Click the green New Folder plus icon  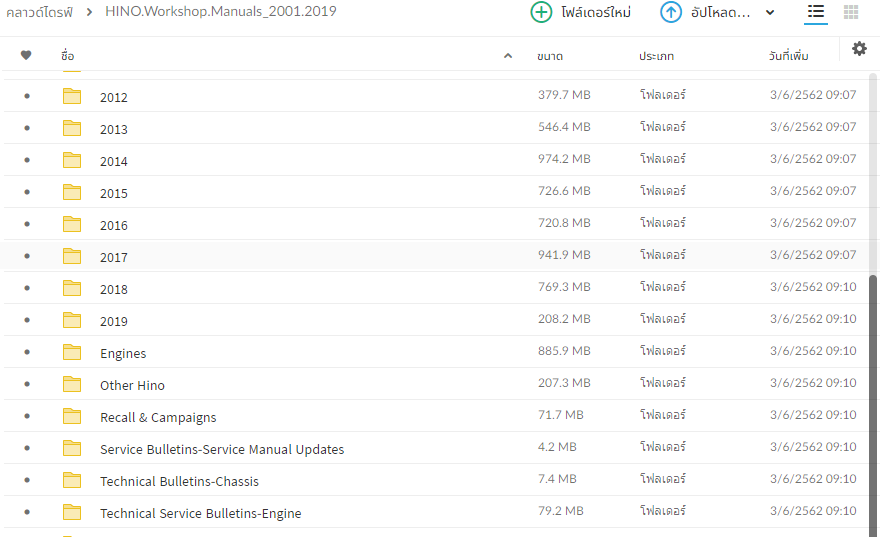[x=541, y=12]
